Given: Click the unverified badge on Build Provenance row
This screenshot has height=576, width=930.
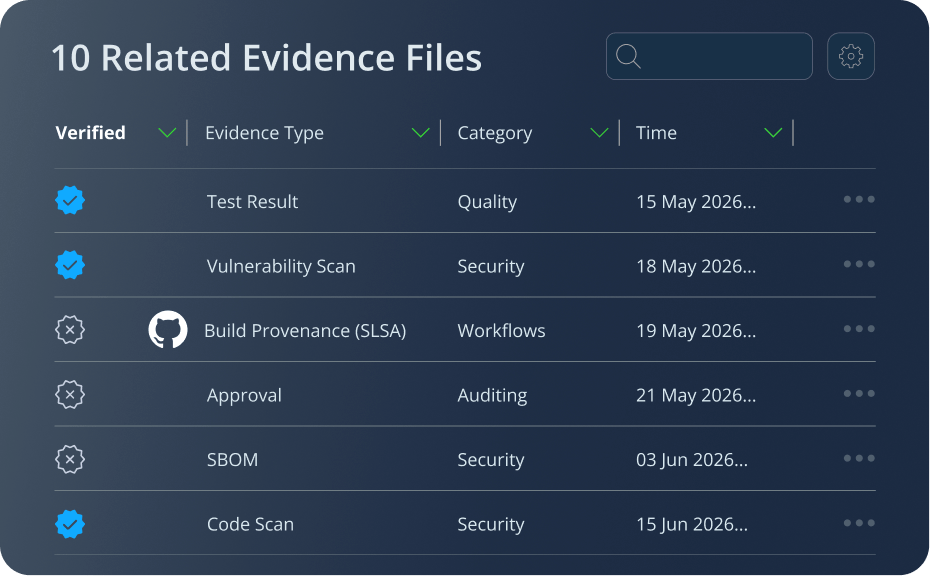Looking at the screenshot, I should [70, 330].
